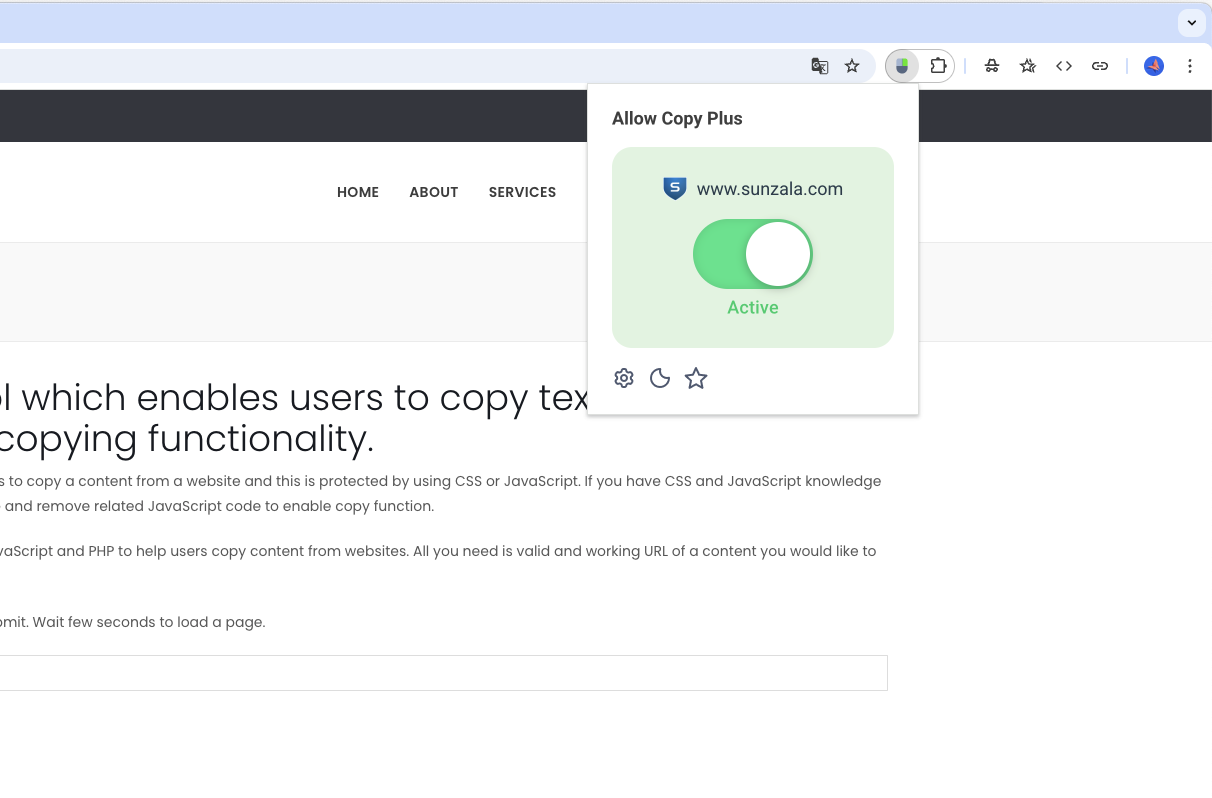Open the Chrome extensions puzzle menu
1212x798 pixels.
[x=938, y=65]
